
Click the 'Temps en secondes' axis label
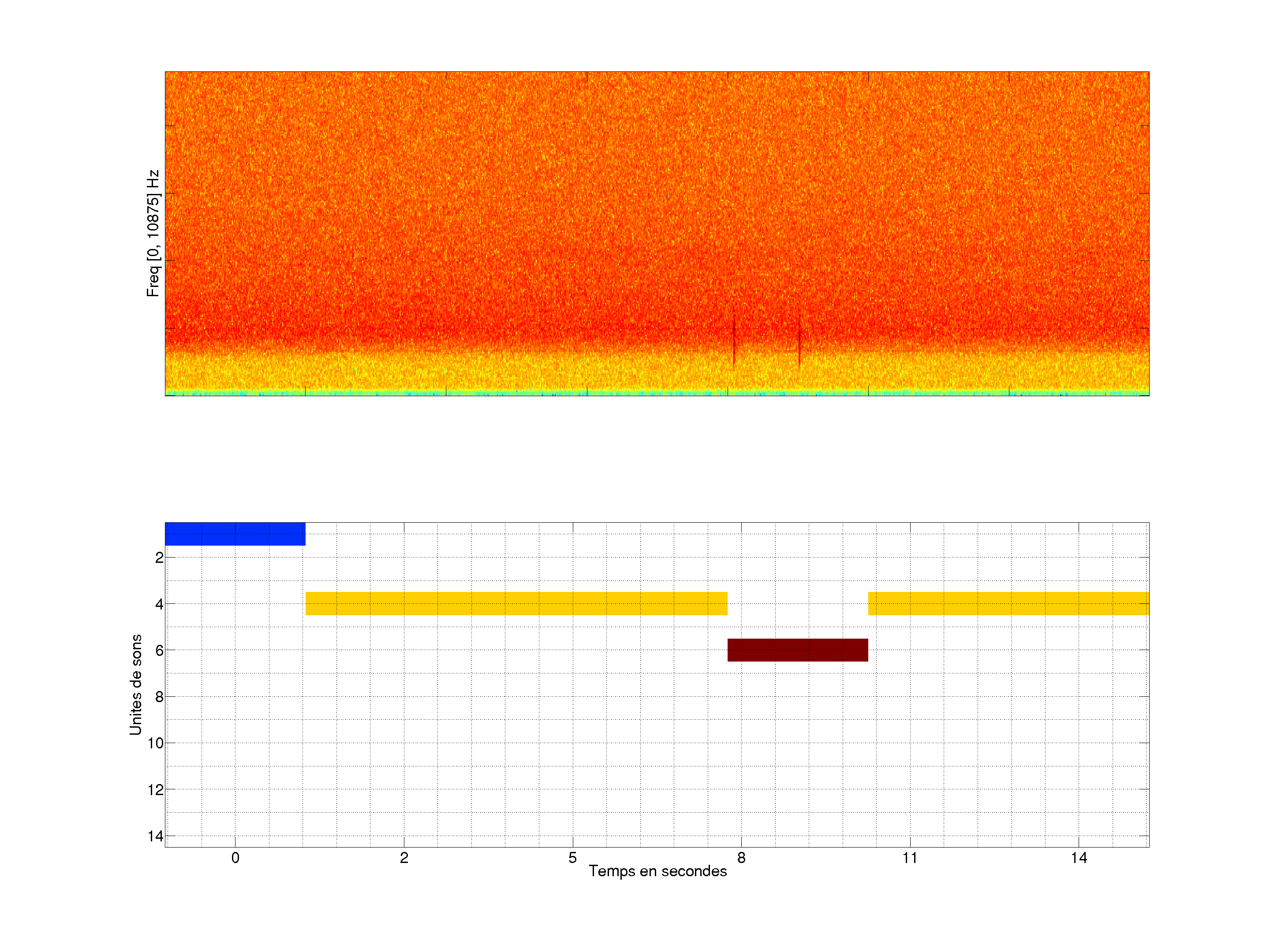(x=657, y=871)
